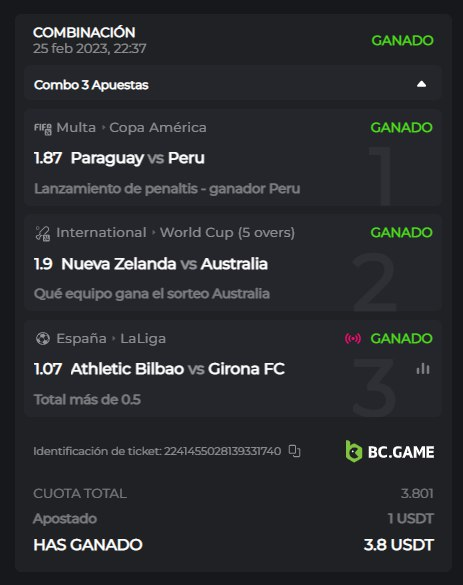Click the top GANADO status label
This screenshot has width=463, height=585.
402,40
